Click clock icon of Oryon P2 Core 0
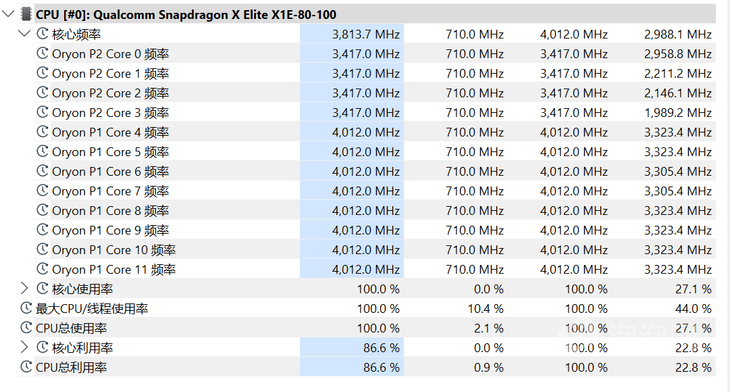730x392 pixels. click(42, 53)
